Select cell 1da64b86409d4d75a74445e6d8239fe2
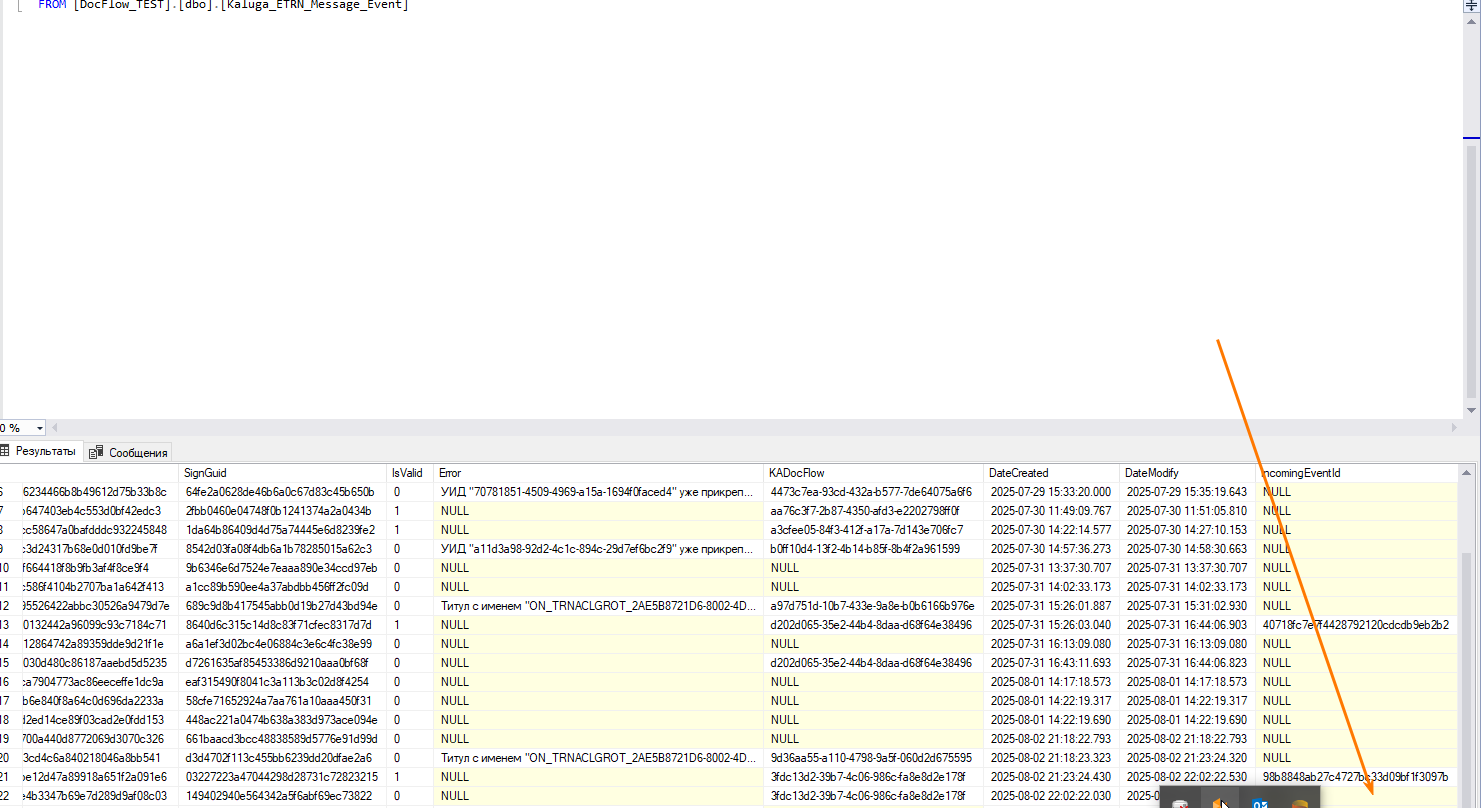 click(x=283, y=530)
